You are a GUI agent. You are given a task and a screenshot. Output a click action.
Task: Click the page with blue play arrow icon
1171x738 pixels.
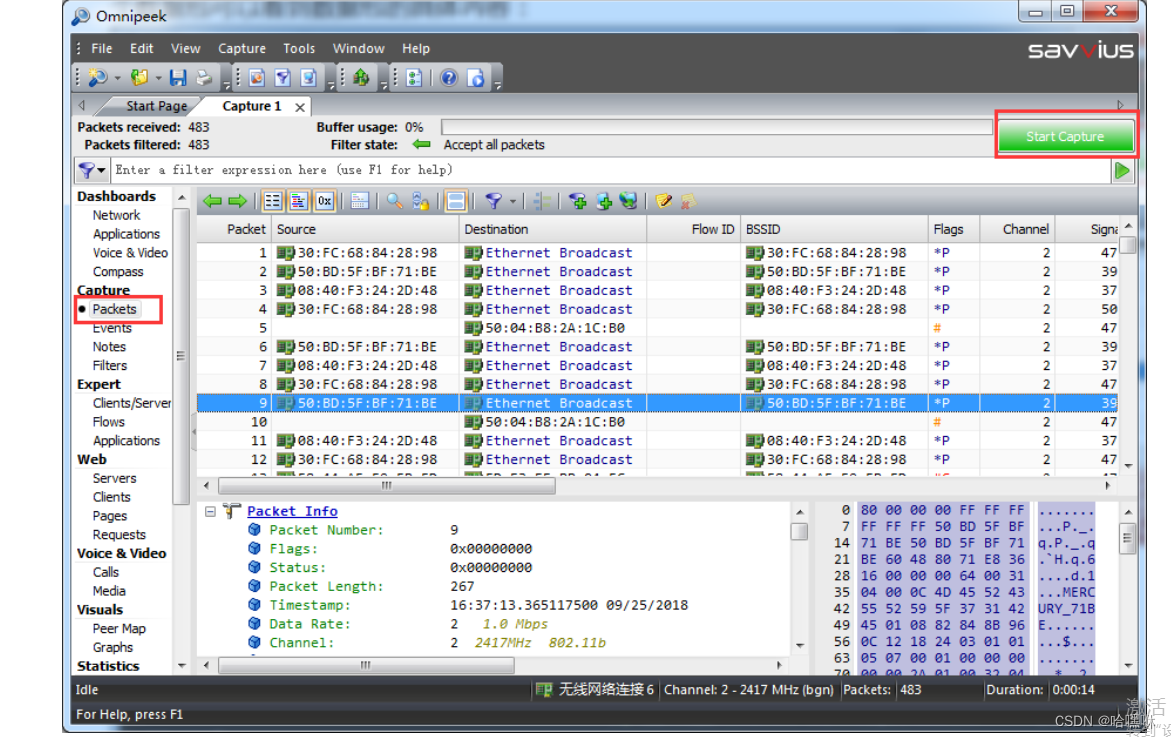(476, 78)
